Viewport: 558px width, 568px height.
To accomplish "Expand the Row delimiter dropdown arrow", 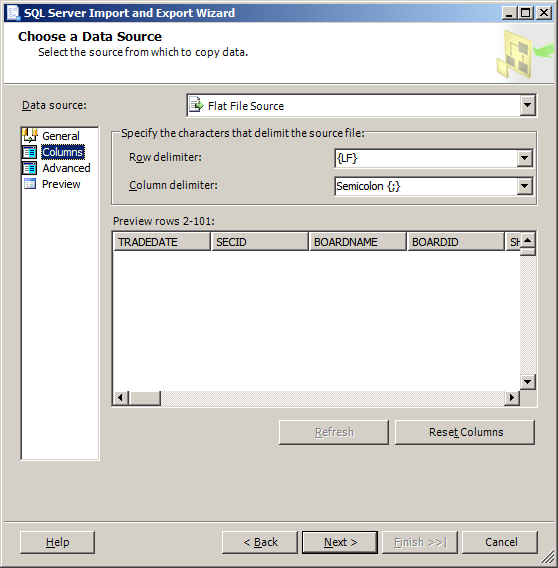I will pos(524,158).
